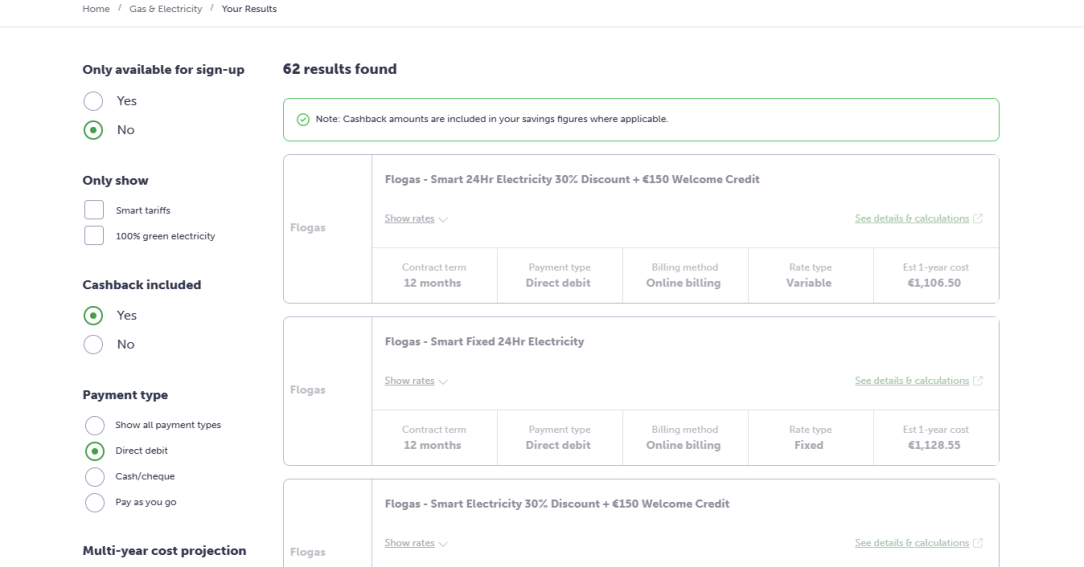Tick the 100% green electricity checkbox
1084x567 pixels.
coord(94,236)
